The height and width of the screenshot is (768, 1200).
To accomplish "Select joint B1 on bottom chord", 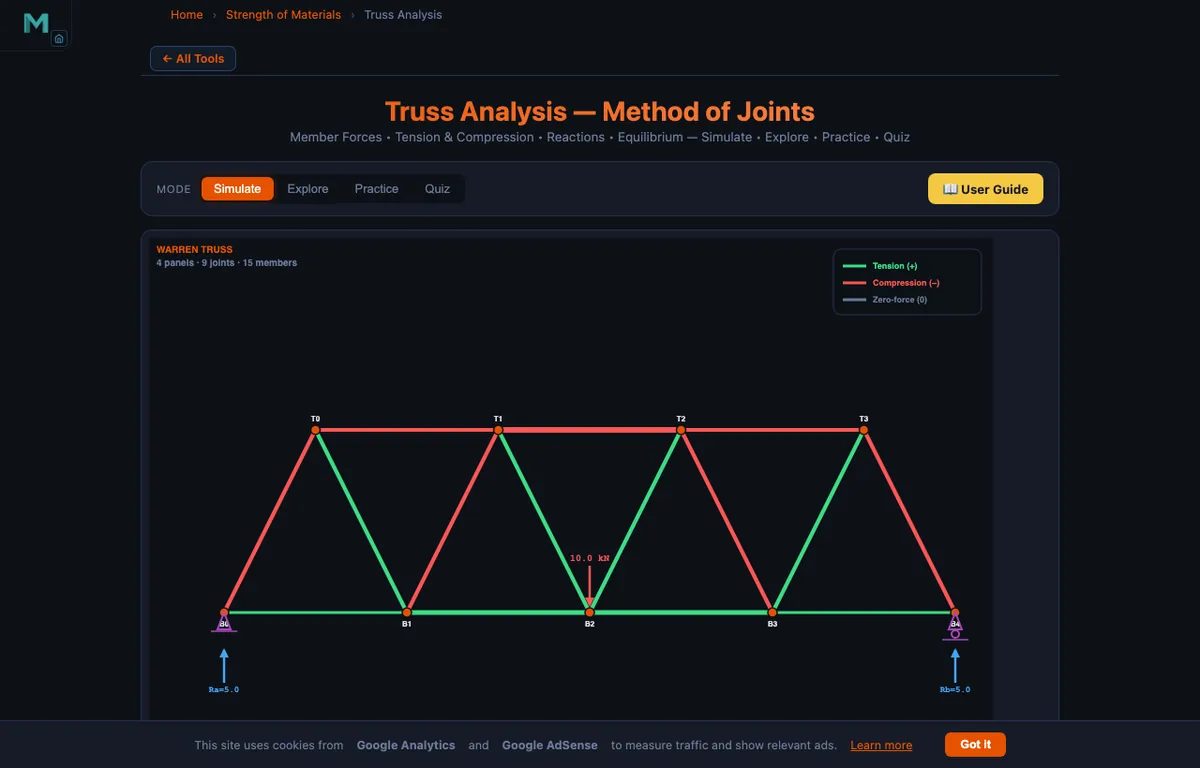I will coord(407,612).
